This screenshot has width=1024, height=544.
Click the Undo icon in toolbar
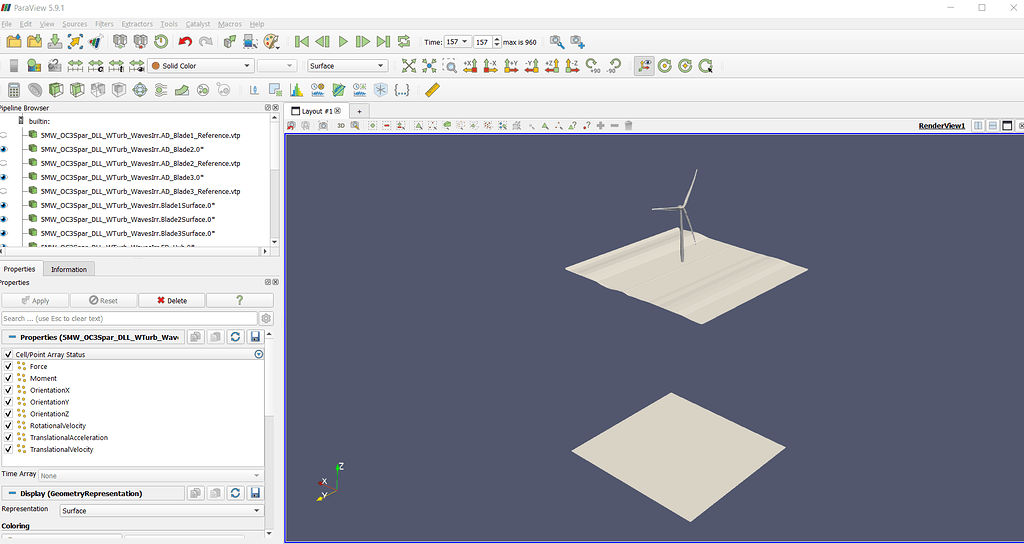tap(185, 41)
